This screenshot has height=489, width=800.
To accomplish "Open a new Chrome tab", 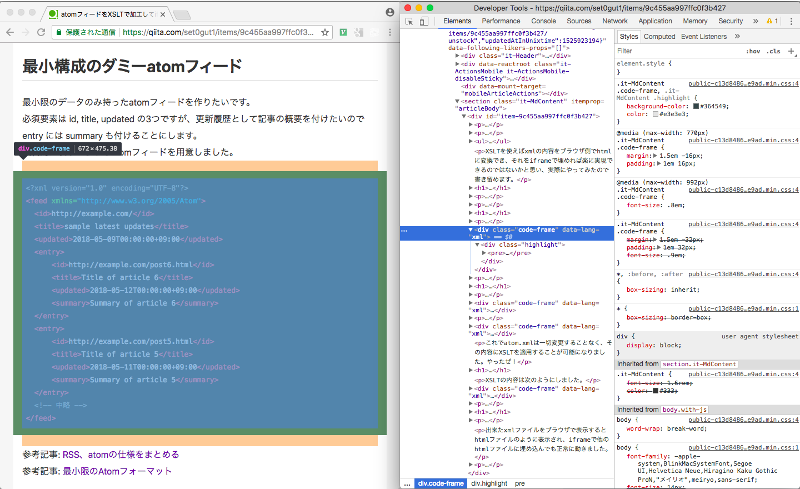I will 182,14.
